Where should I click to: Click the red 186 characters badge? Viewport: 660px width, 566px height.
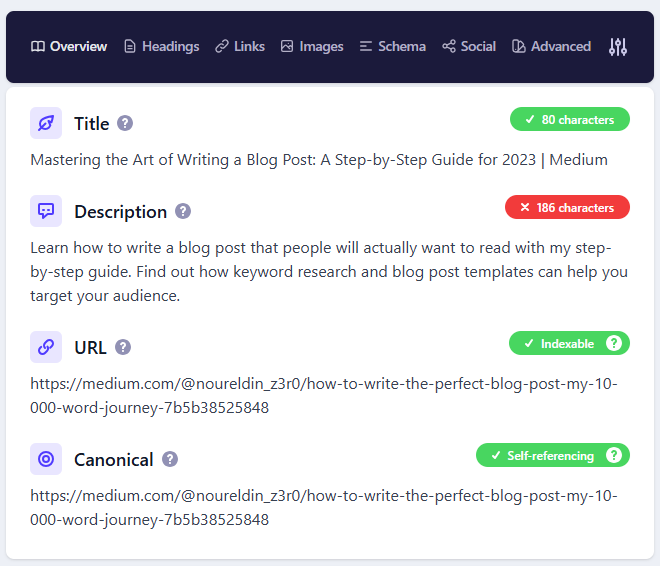(567, 208)
